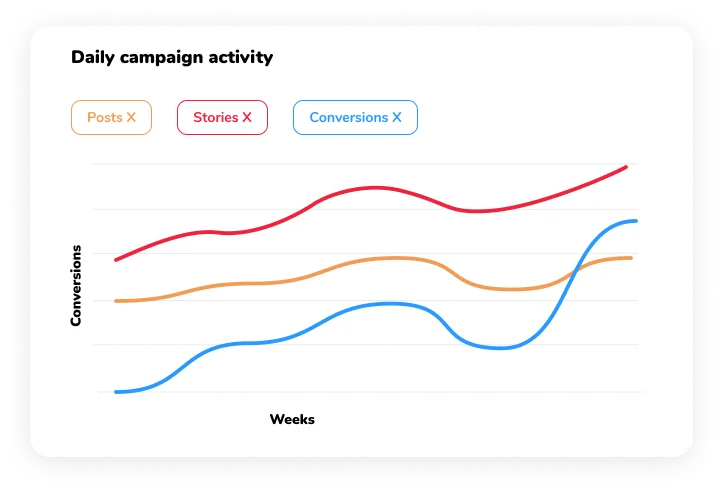723x491 pixels.
Task: Remove the Stories filter using its X
Action: click(x=247, y=118)
